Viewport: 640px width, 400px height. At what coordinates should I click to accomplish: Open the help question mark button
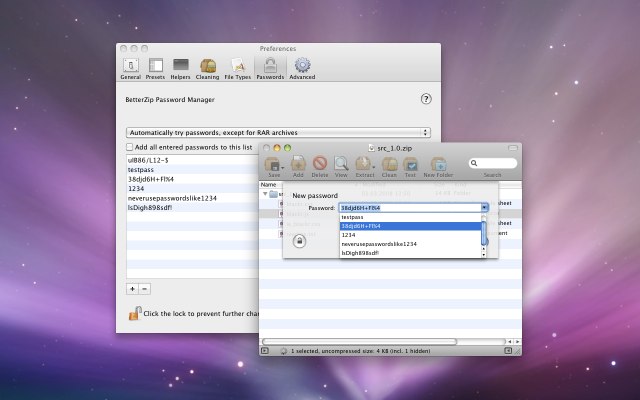[x=426, y=99]
